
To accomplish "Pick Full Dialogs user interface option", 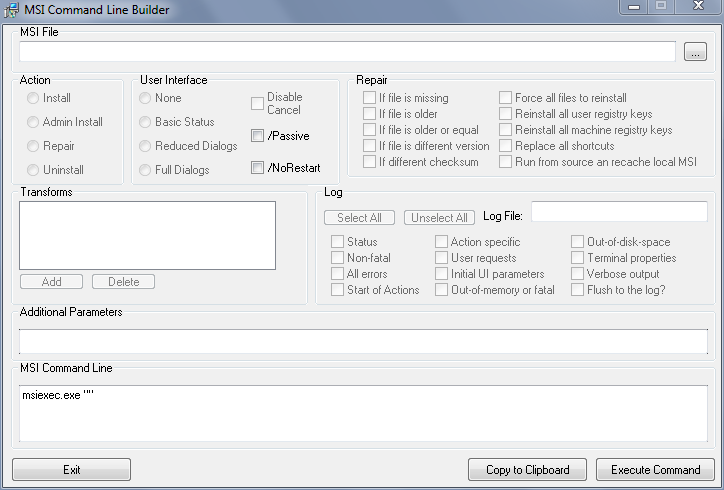I will tap(146, 170).
